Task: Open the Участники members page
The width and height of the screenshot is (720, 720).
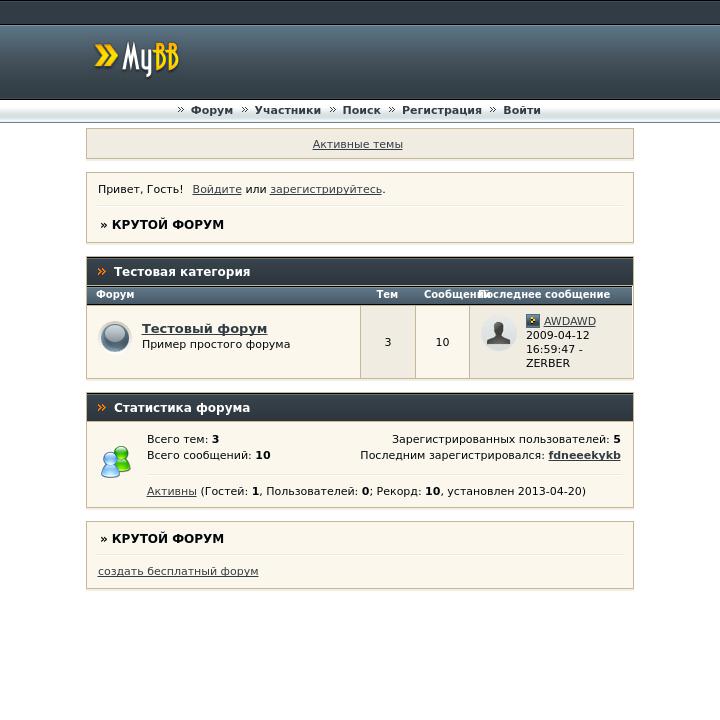Action: pyautogui.click(x=288, y=110)
